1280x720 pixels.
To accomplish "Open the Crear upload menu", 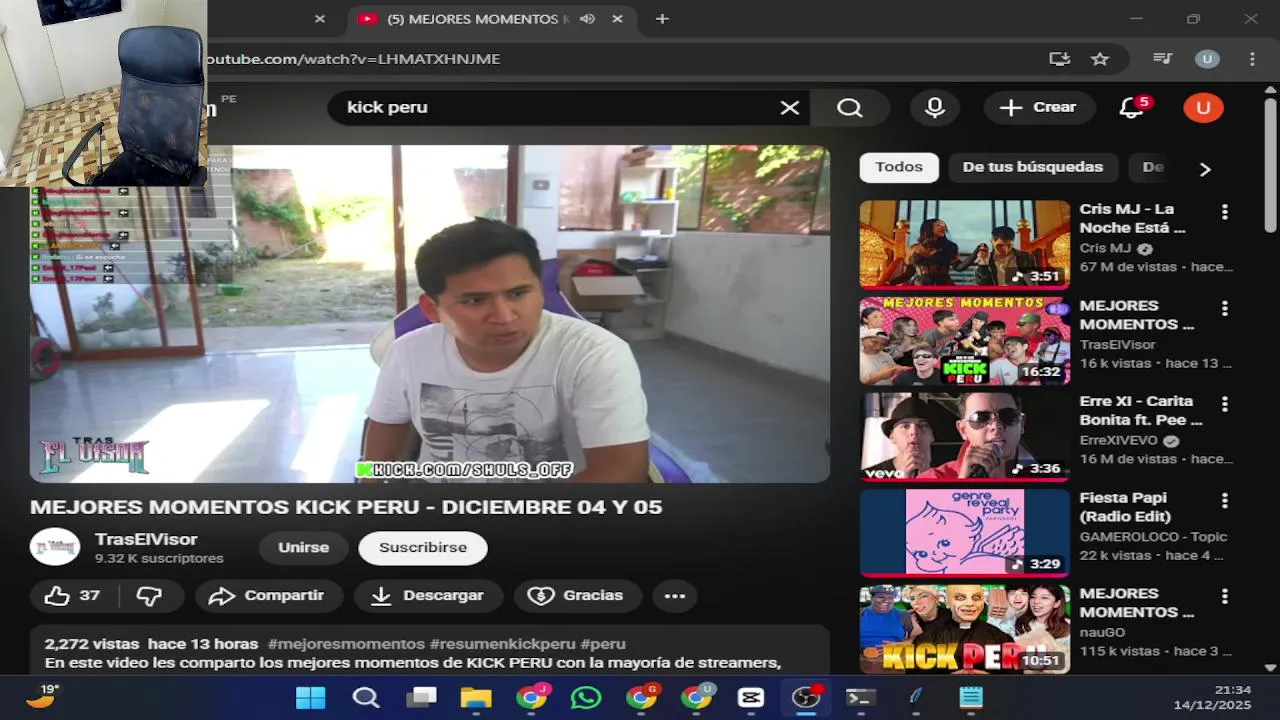I will tap(1039, 107).
